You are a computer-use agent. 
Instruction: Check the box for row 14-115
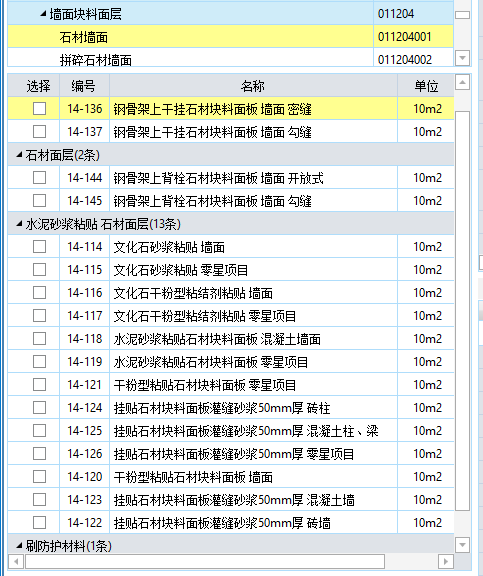39,270
